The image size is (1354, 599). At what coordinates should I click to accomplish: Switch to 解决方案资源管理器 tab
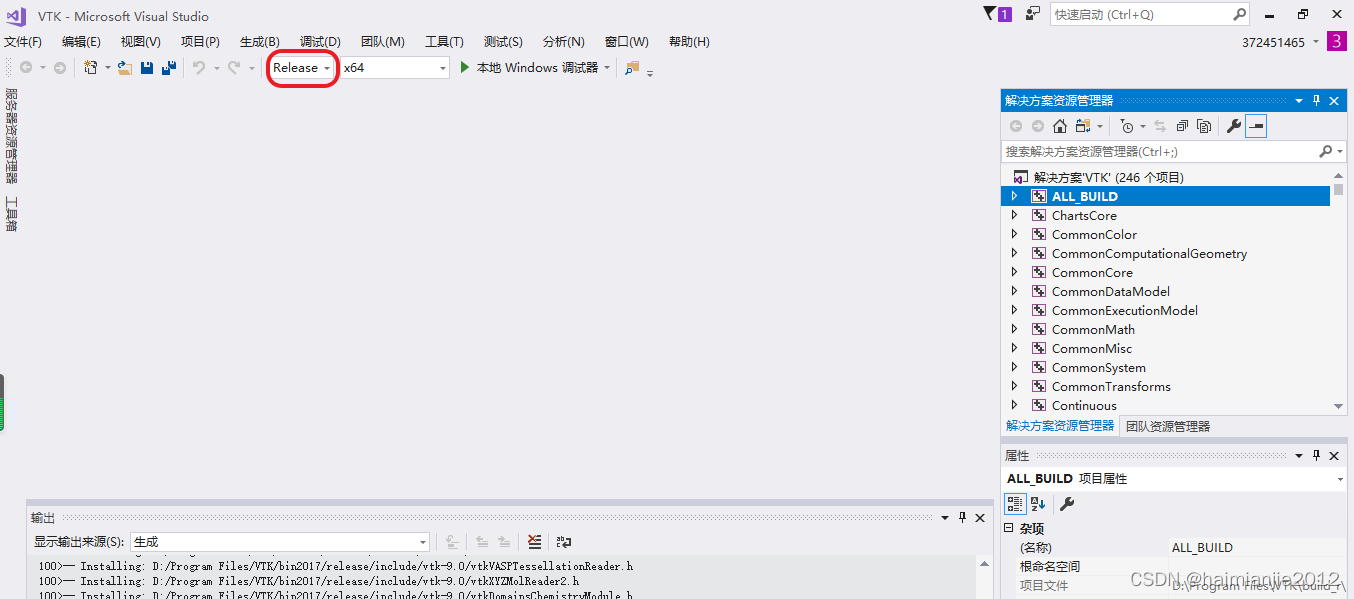click(1060, 426)
